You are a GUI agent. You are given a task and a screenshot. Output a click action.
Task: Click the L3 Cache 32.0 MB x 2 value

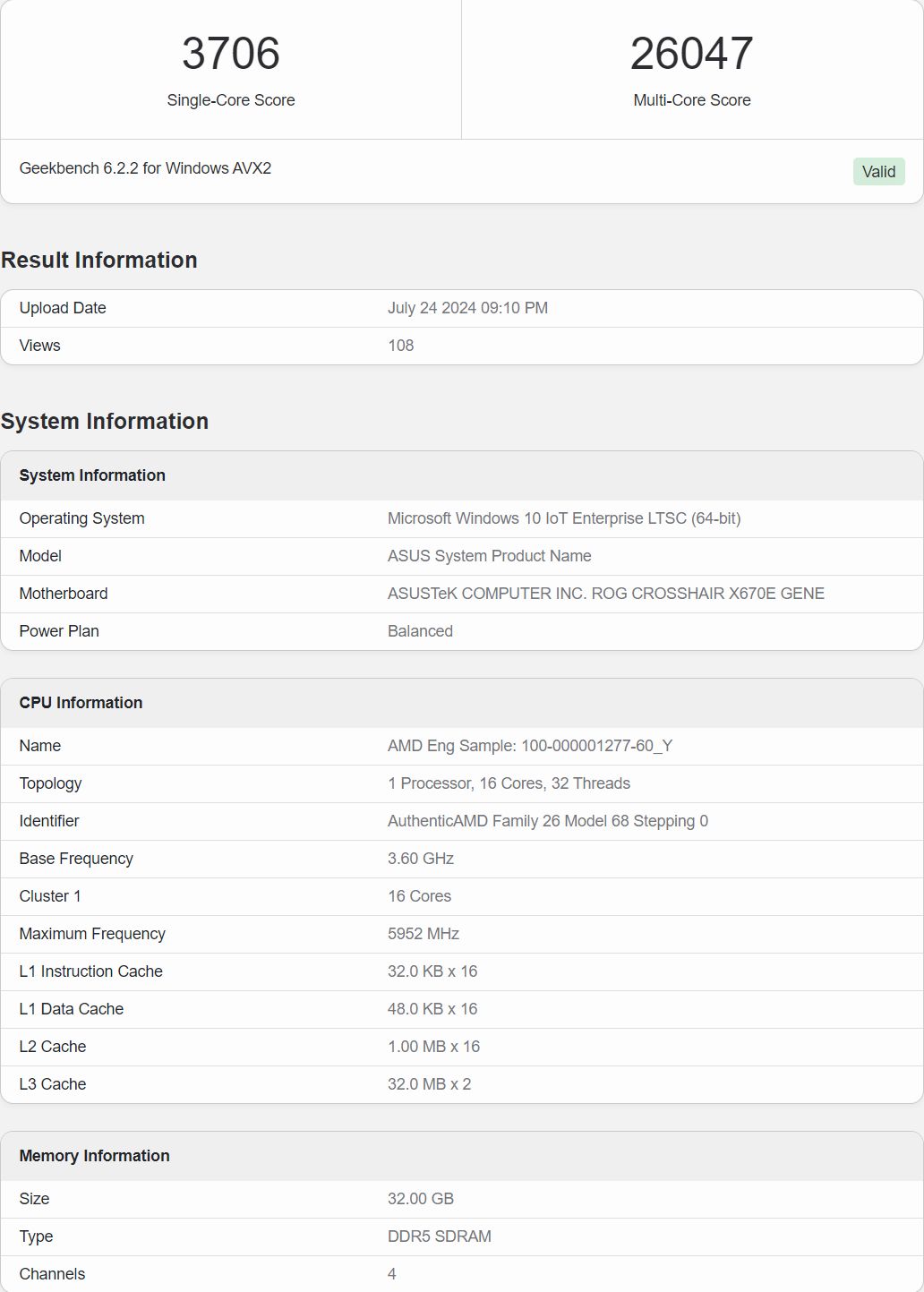(429, 1084)
